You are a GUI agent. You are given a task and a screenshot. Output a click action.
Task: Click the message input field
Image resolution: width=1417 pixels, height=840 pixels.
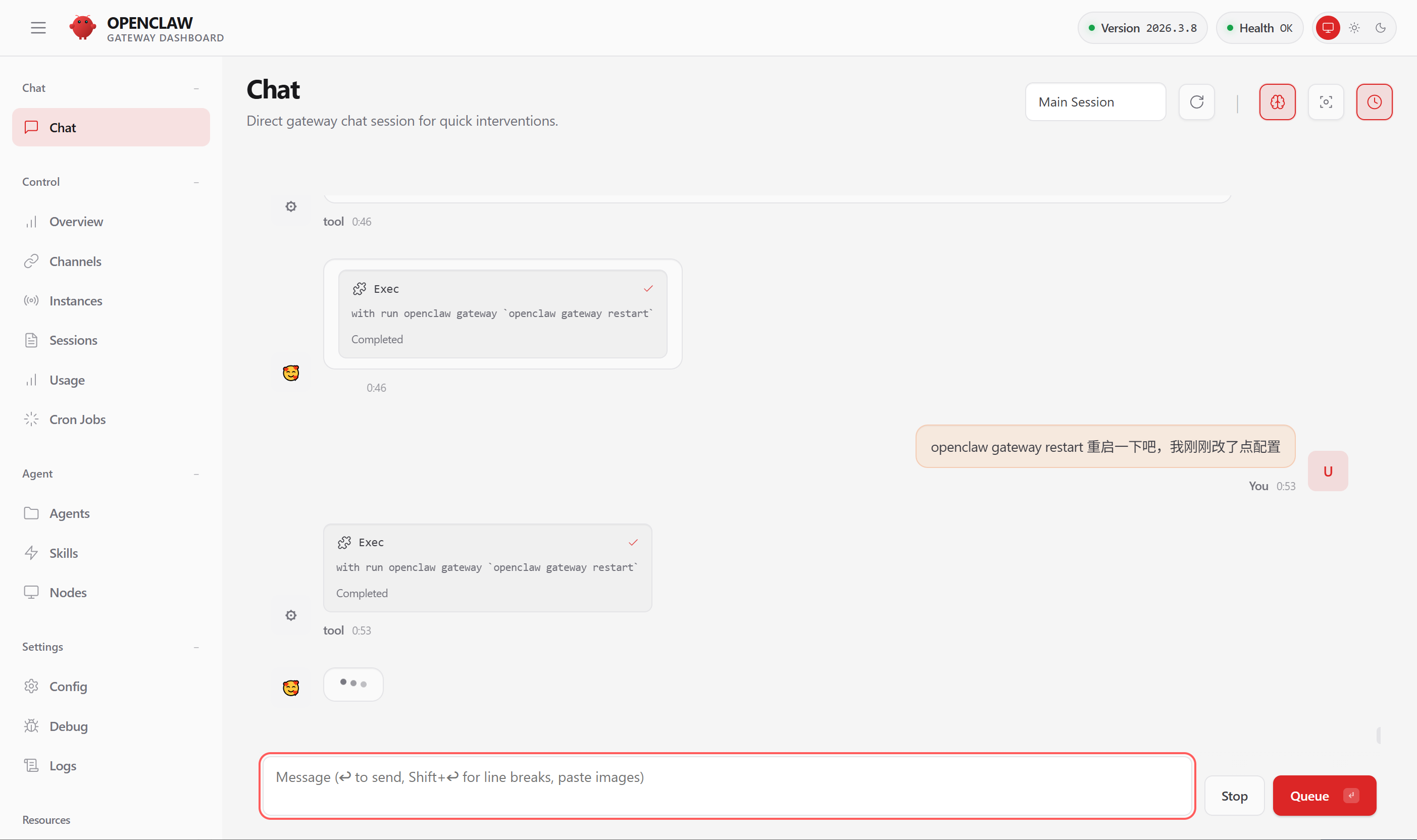pyautogui.click(x=727, y=785)
